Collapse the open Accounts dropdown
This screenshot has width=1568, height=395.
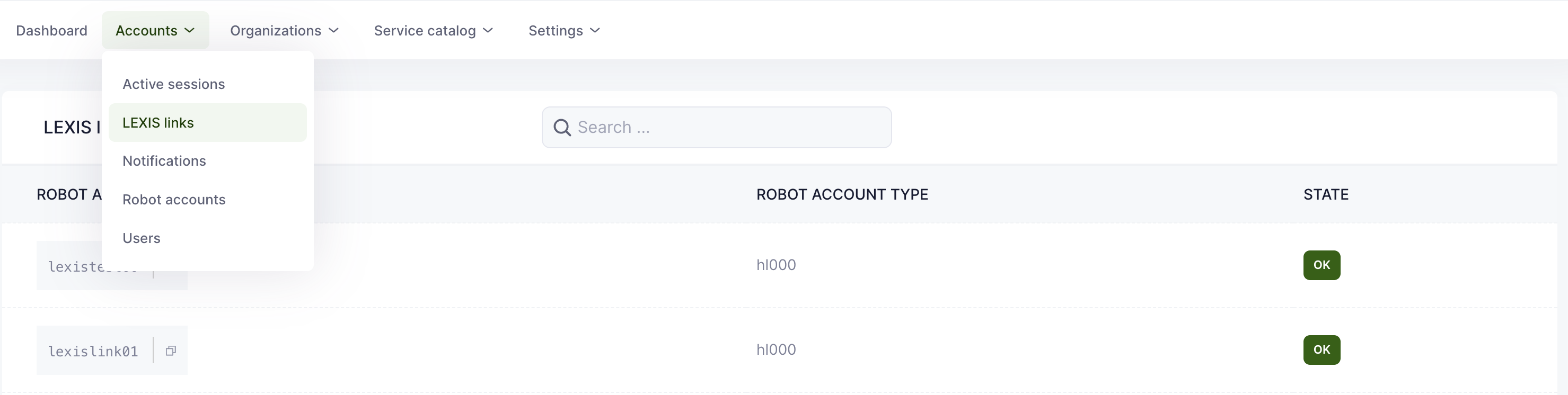click(x=155, y=30)
